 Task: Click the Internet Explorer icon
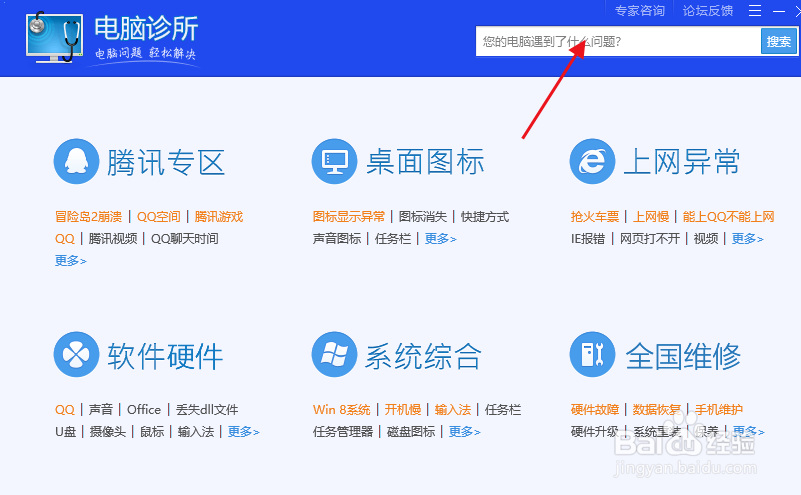(592, 161)
